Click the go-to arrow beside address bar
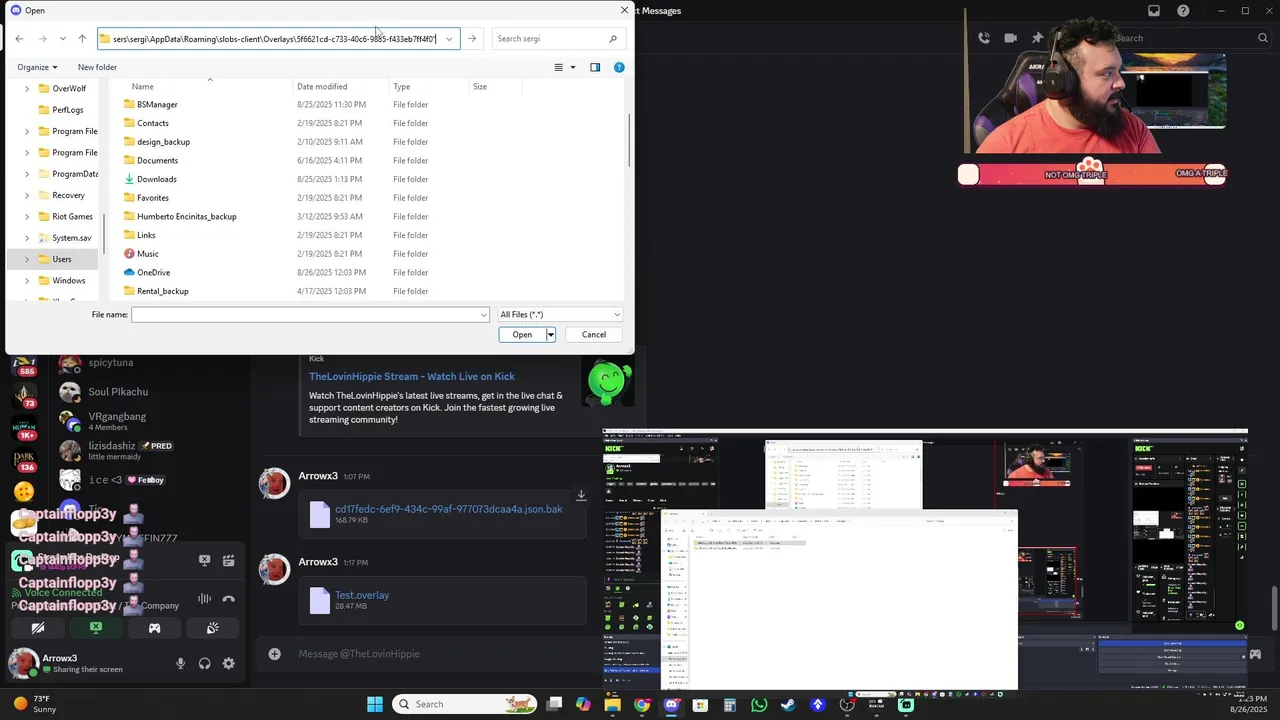The width and height of the screenshot is (1280, 720). tap(472, 39)
